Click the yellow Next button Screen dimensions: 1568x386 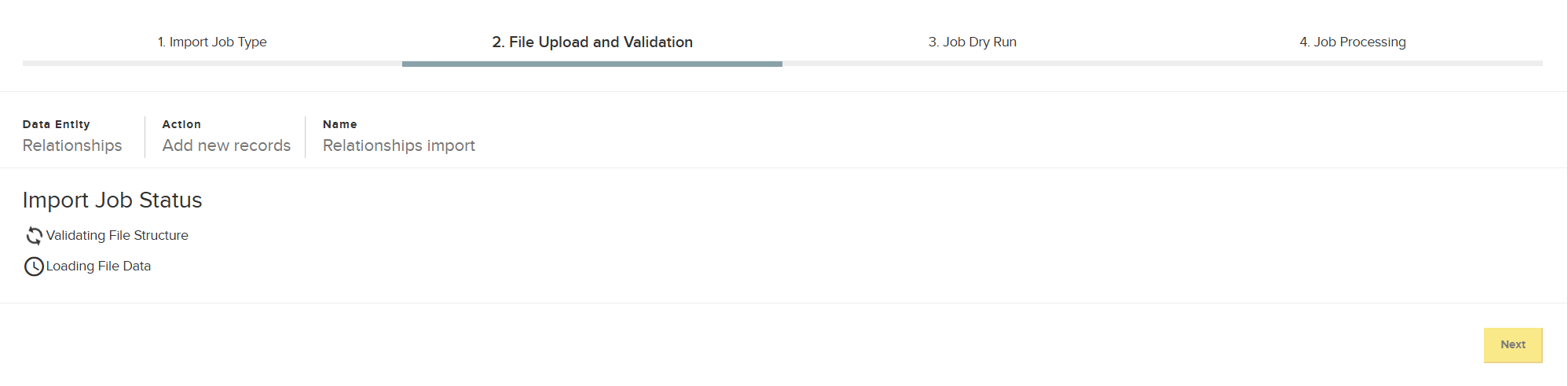1513,345
